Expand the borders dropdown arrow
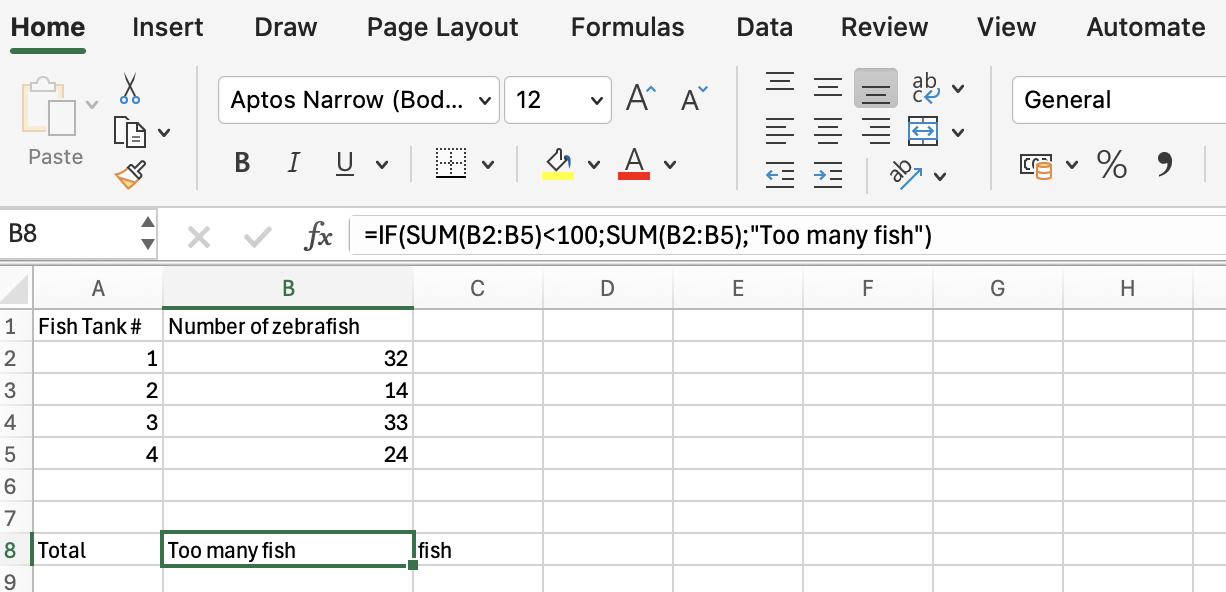This screenshot has height=592, width=1226. pyautogui.click(x=487, y=163)
